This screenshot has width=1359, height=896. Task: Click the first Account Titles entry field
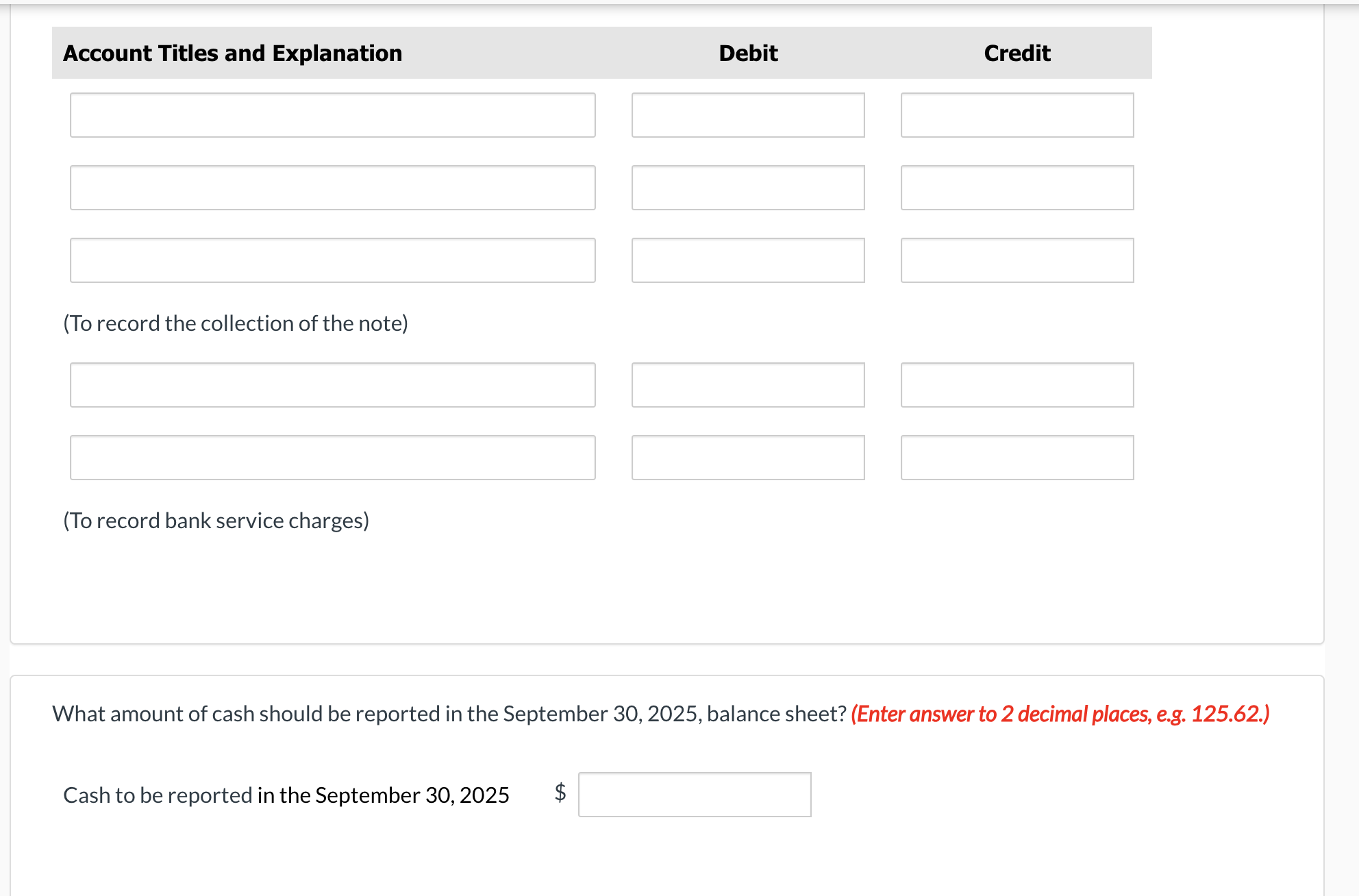333,114
